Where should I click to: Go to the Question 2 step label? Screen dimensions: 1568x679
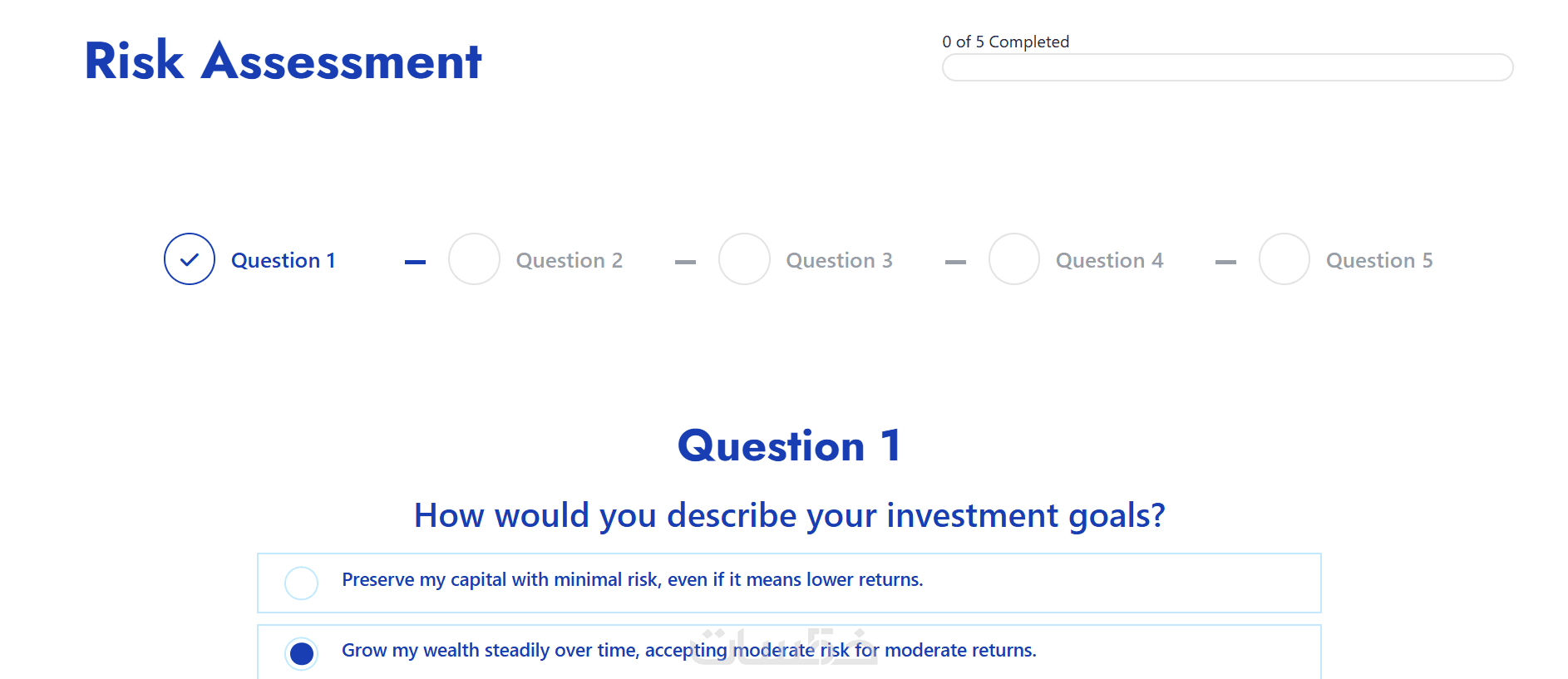click(x=570, y=260)
